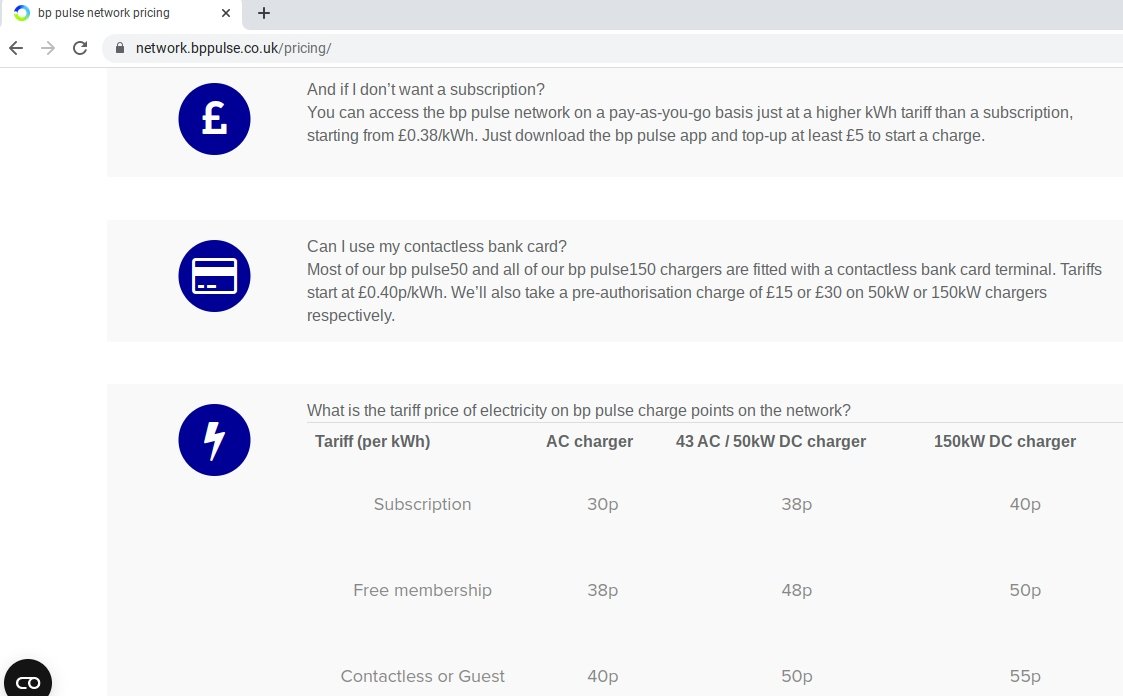Click the padlock site info icon
Viewport: 1123px width, 696px height.
120,48
